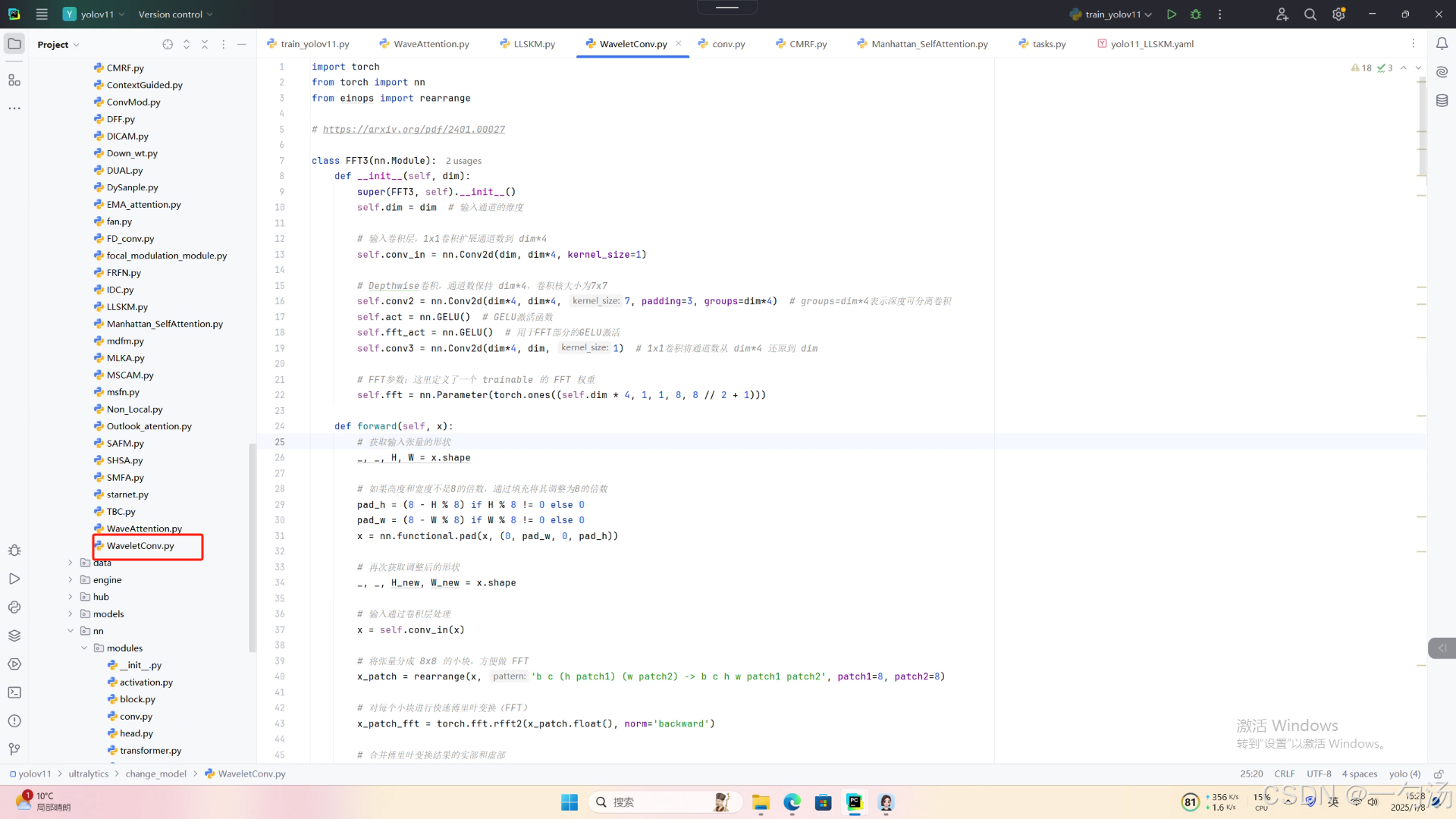Open the Notifications bell panel
1456x819 pixels.
pyautogui.click(x=1442, y=44)
